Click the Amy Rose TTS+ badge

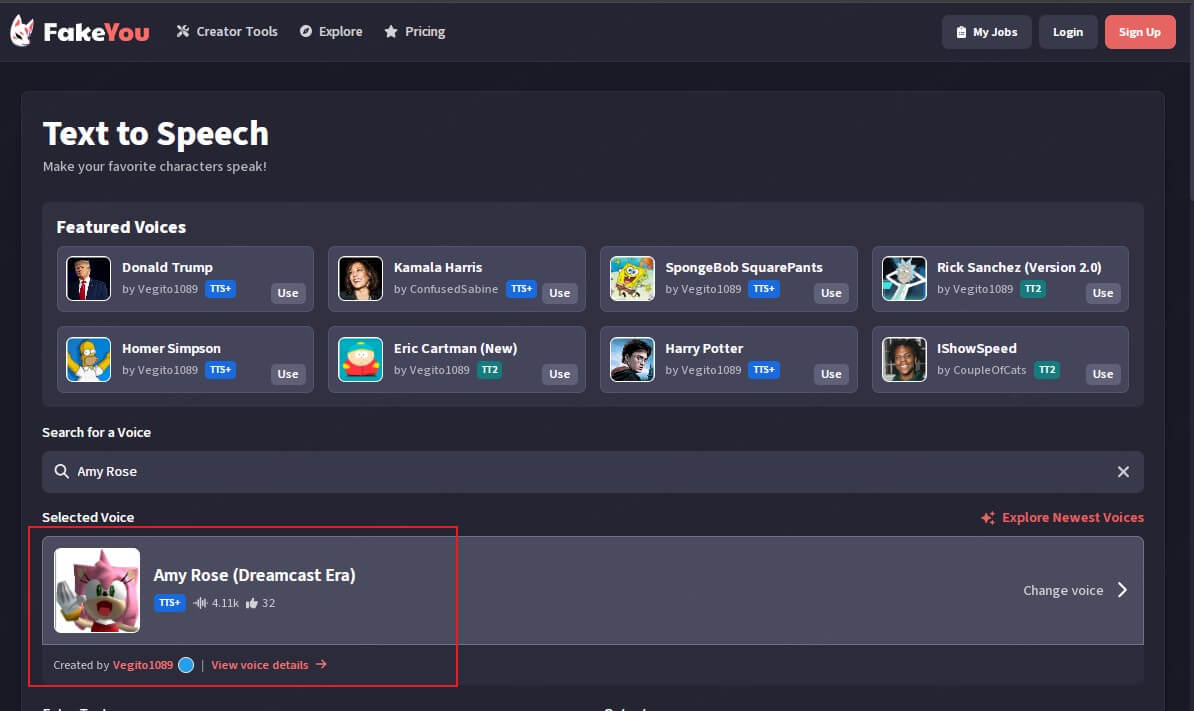[x=170, y=603]
